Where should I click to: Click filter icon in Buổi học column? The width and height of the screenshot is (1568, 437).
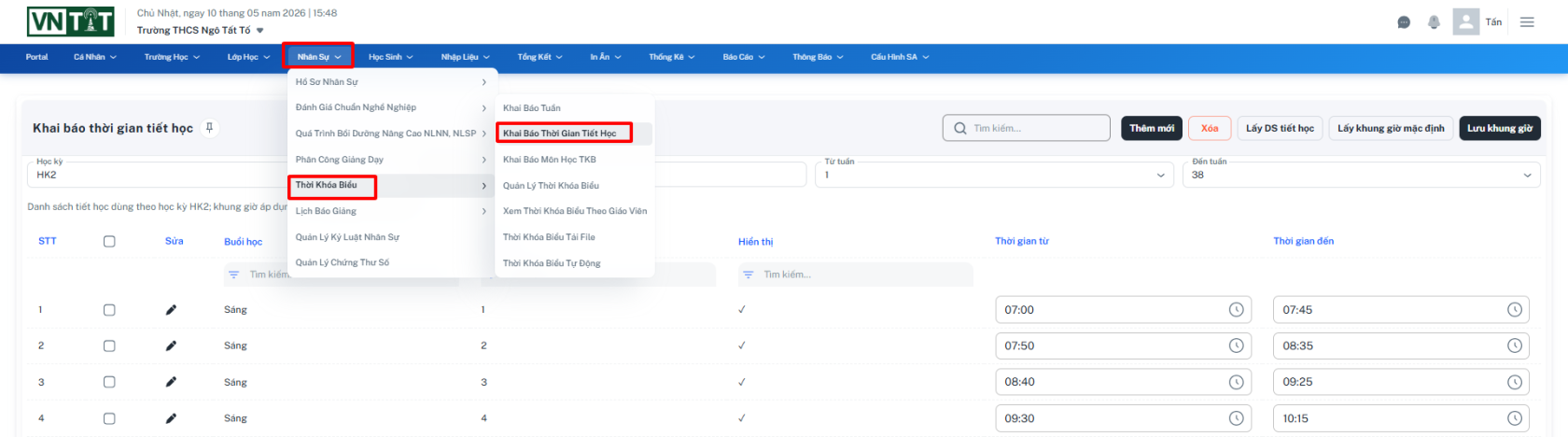coord(233,275)
